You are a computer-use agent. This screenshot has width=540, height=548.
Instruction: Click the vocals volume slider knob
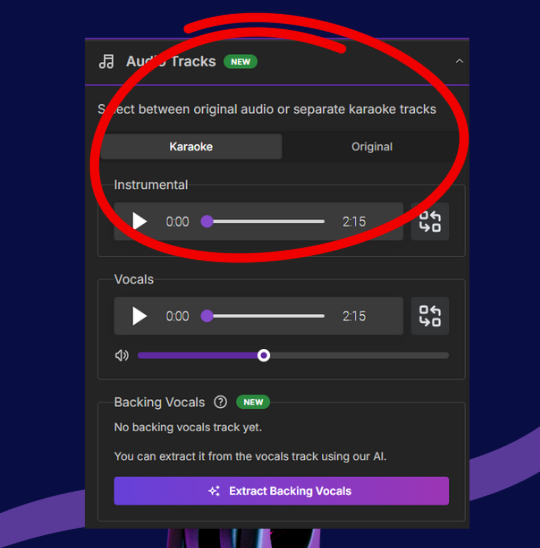pos(264,355)
